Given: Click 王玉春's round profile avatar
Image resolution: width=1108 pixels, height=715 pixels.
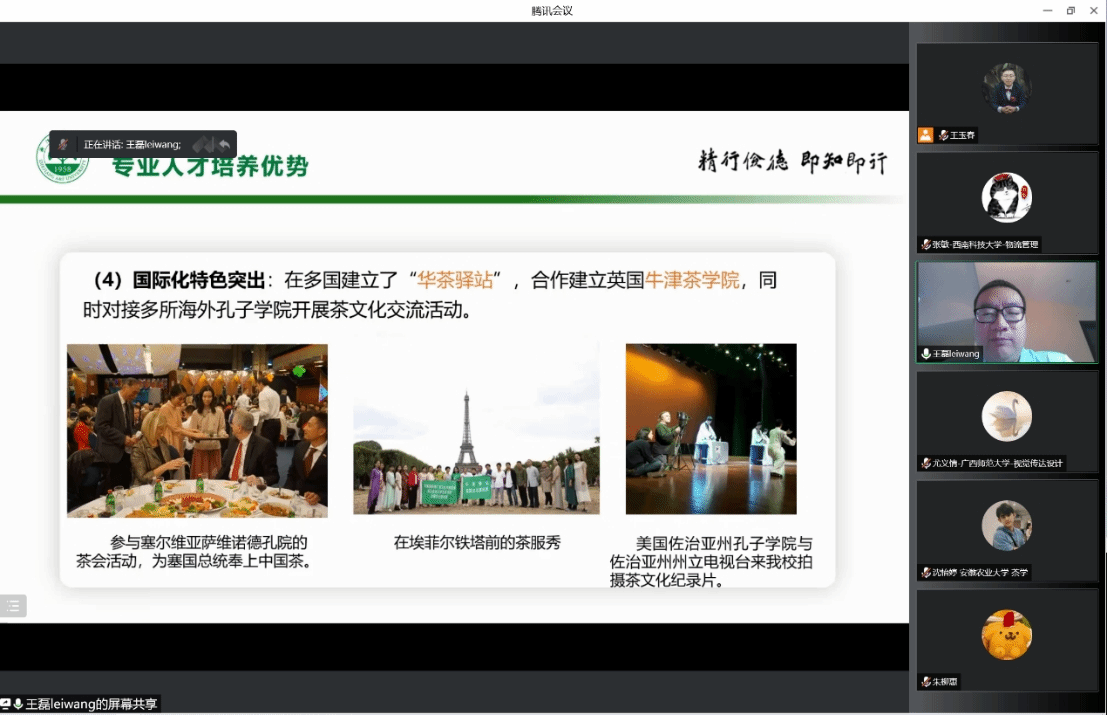Looking at the screenshot, I should pos(1006,87).
